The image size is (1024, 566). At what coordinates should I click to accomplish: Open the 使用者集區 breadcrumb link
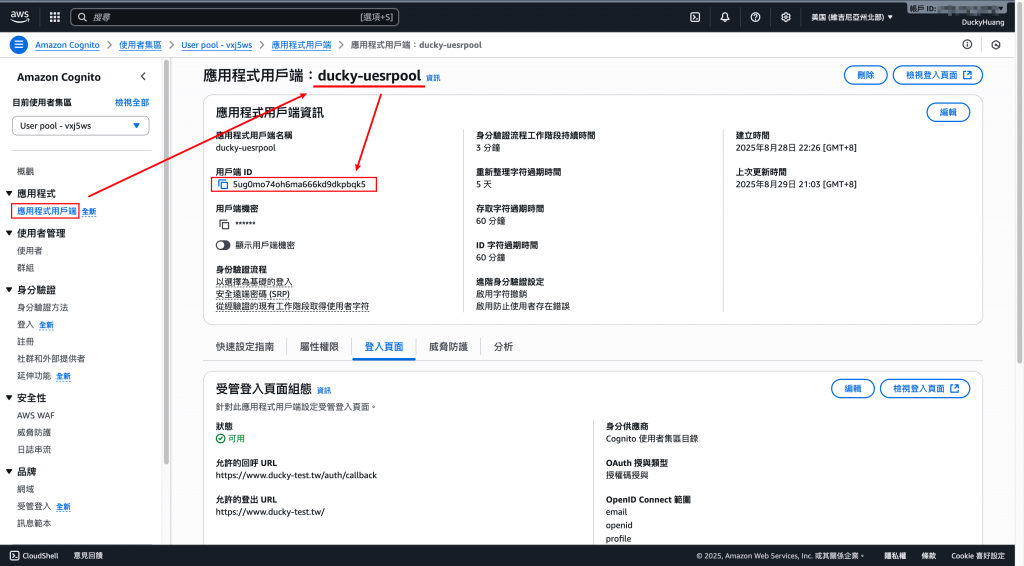point(140,45)
